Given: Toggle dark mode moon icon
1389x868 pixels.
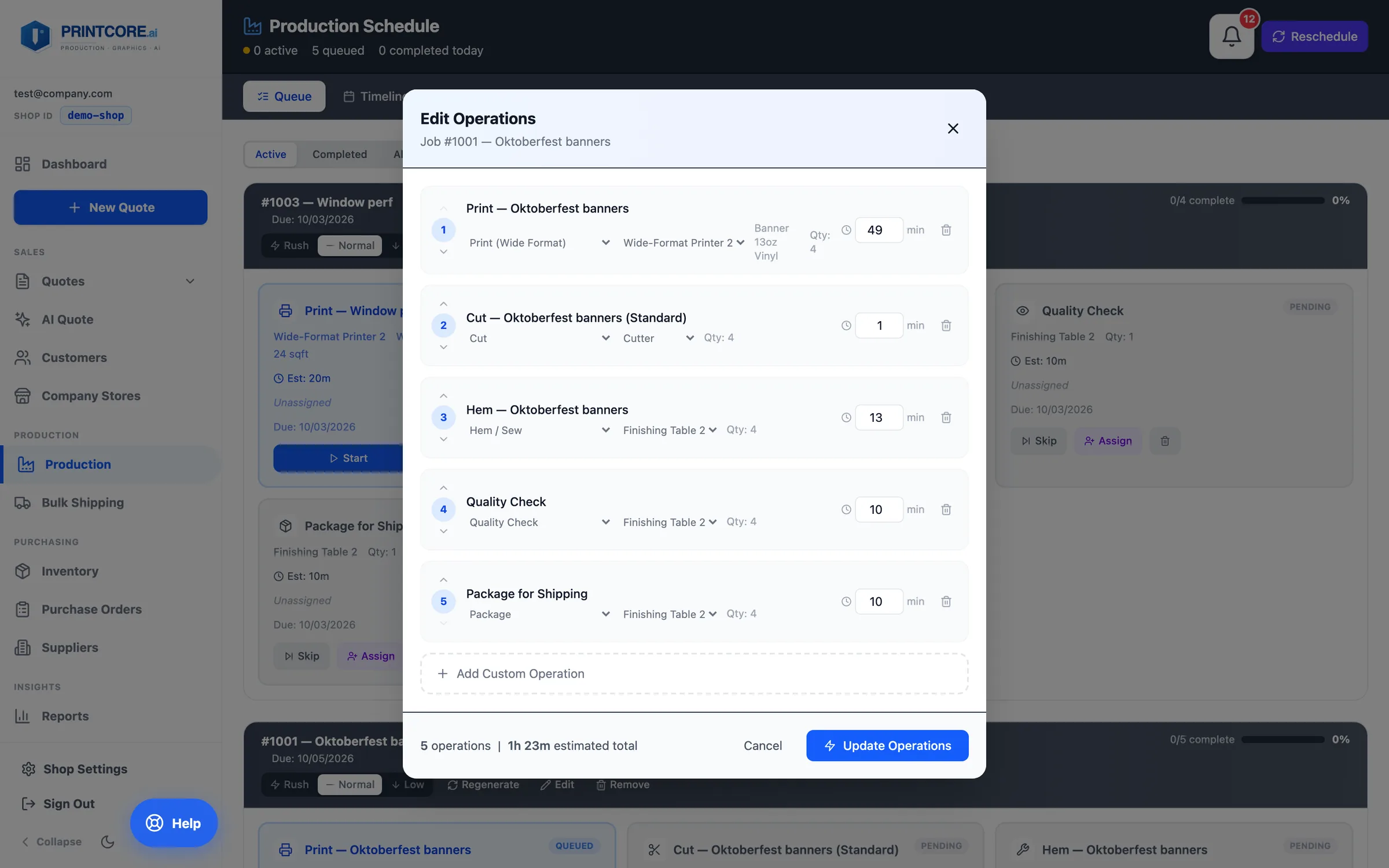Looking at the screenshot, I should 108,841.
